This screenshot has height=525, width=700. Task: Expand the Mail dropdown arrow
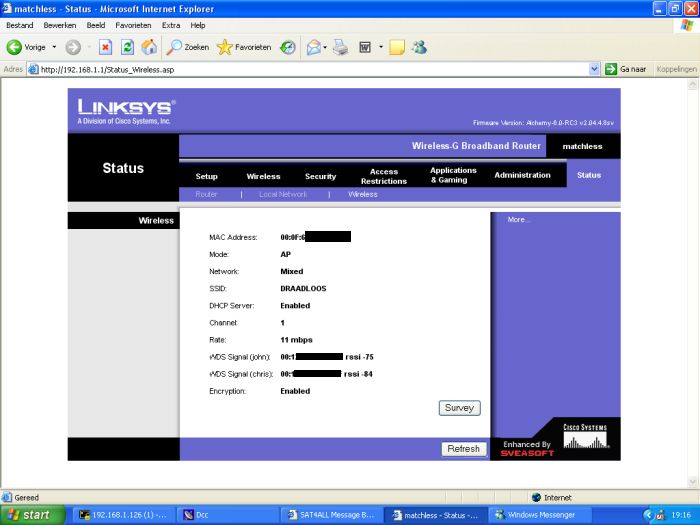pyautogui.click(x=325, y=47)
